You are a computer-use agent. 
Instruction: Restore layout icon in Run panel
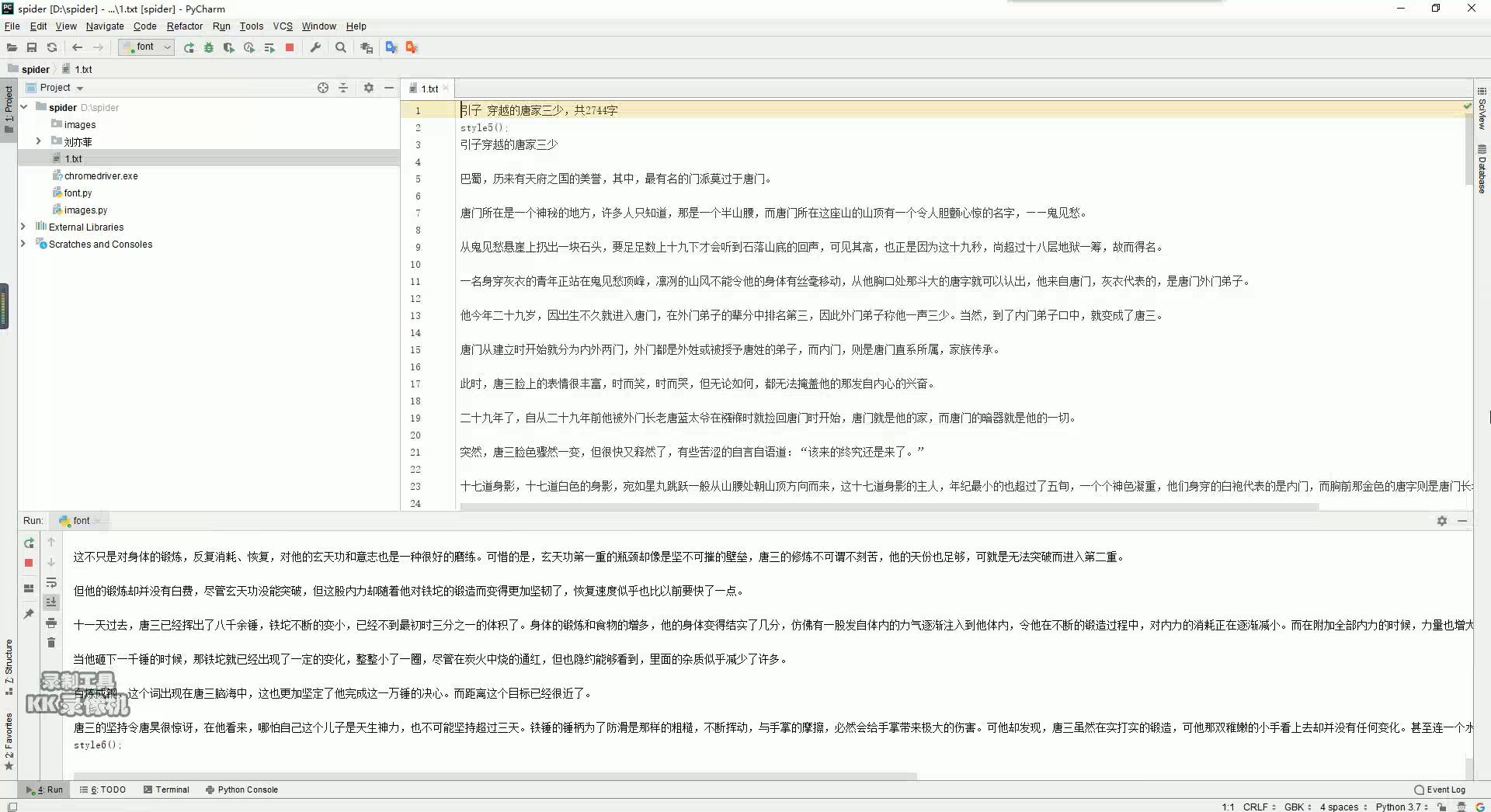(29, 588)
